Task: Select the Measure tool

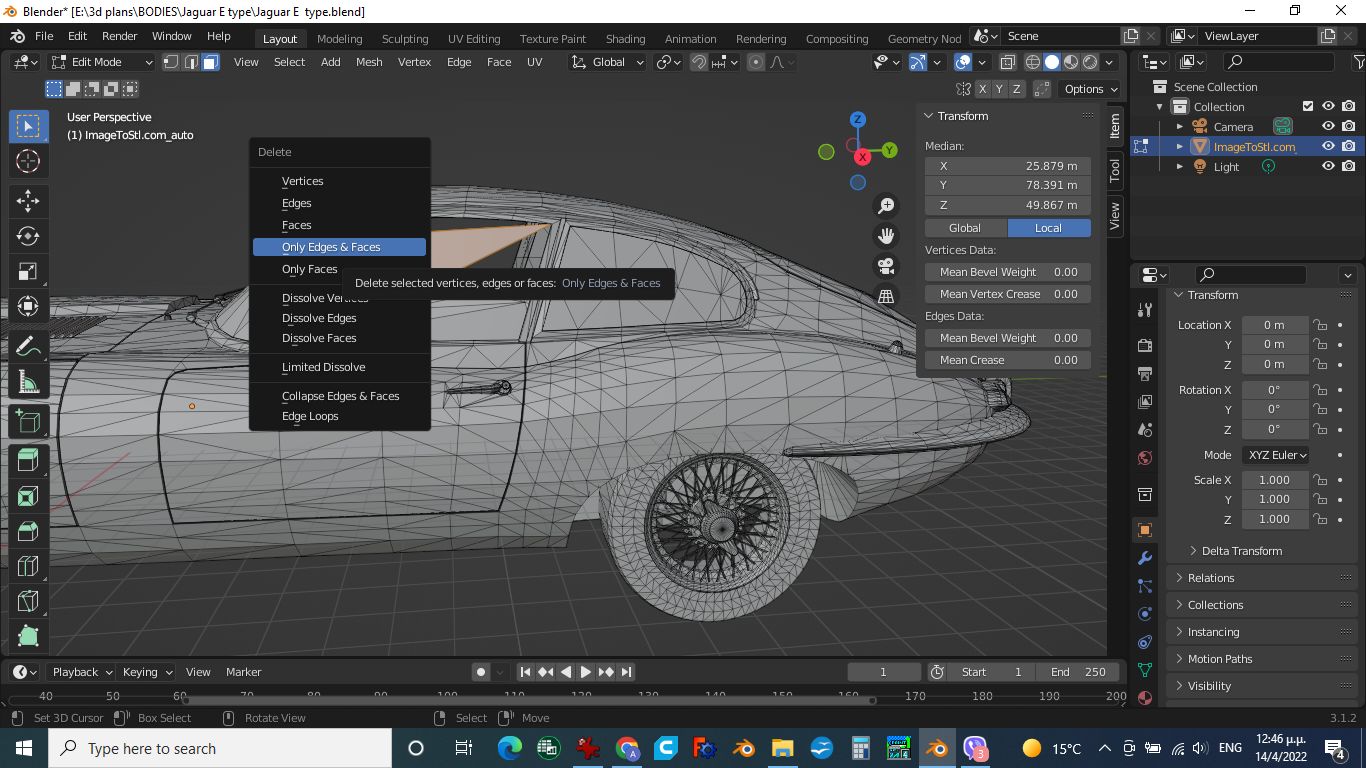Action: [28, 382]
